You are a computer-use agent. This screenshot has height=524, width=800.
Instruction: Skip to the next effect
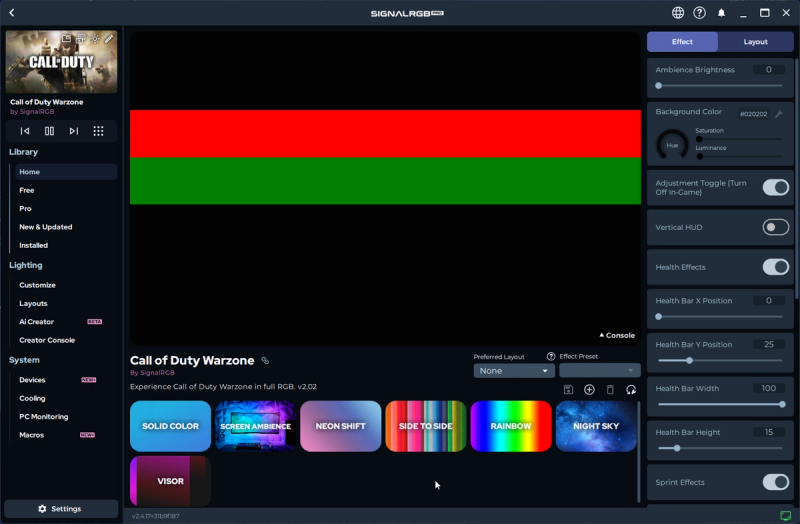pos(73,131)
